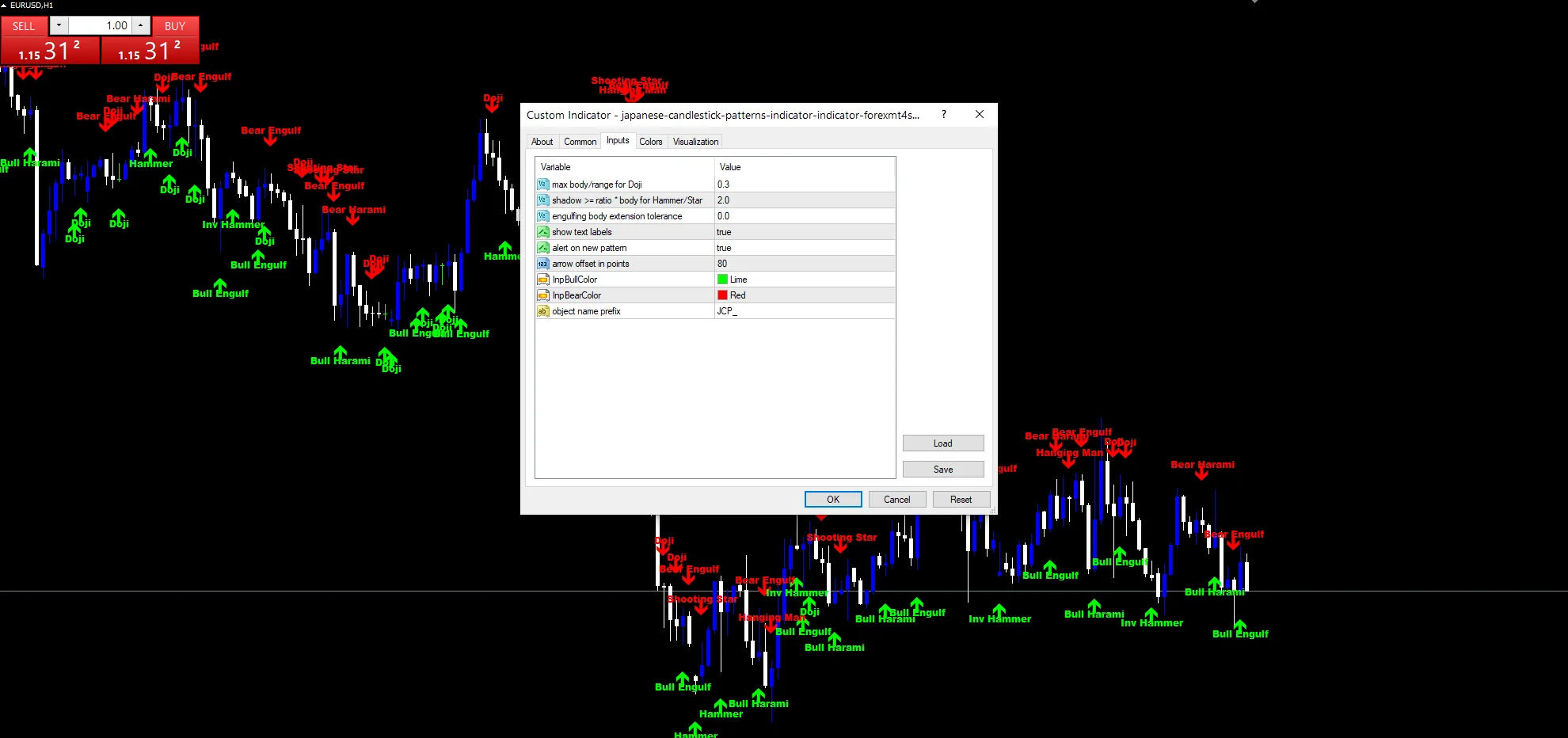Confirm the dialog with OK
Image resolution: width=1568 pixels, height=738 pixels.
[833, 500]
